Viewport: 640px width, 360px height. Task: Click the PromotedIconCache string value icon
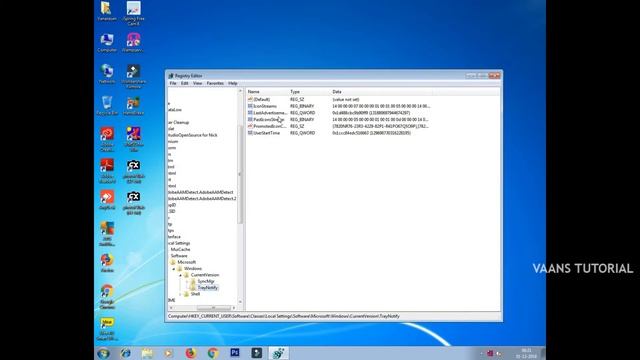[250, 126]
